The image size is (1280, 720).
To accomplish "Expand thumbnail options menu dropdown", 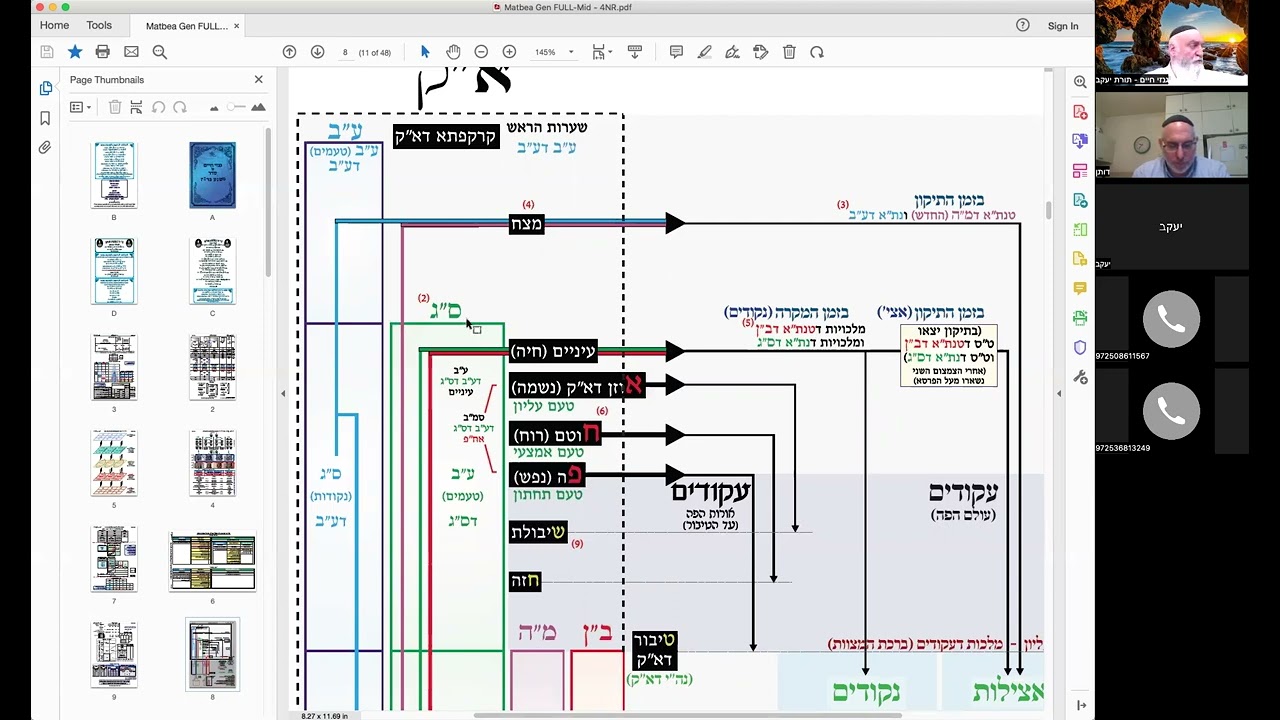I will tap(81, 107).
